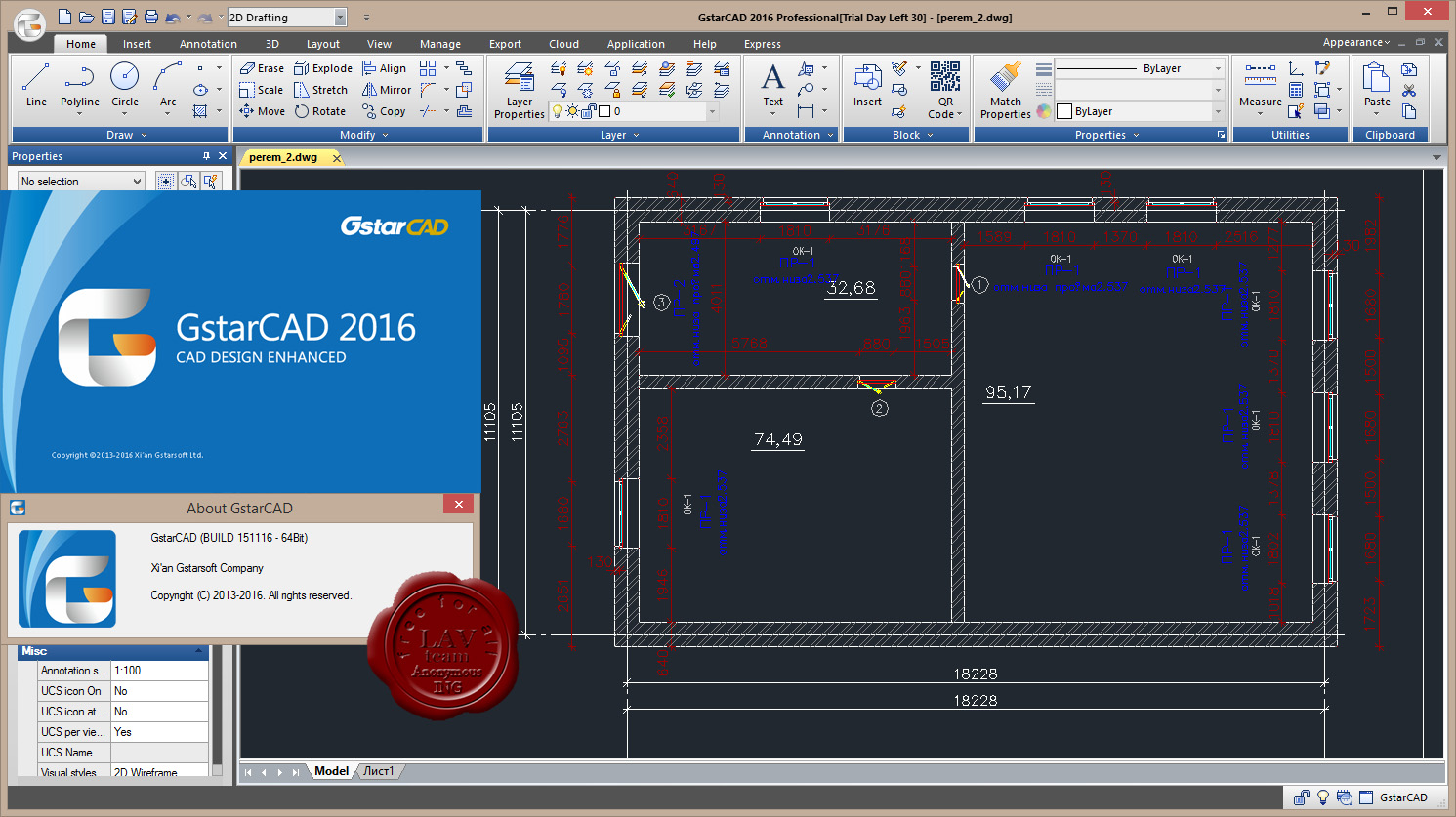Click the Erase tool in Modify panel

(x=262, y=68)
